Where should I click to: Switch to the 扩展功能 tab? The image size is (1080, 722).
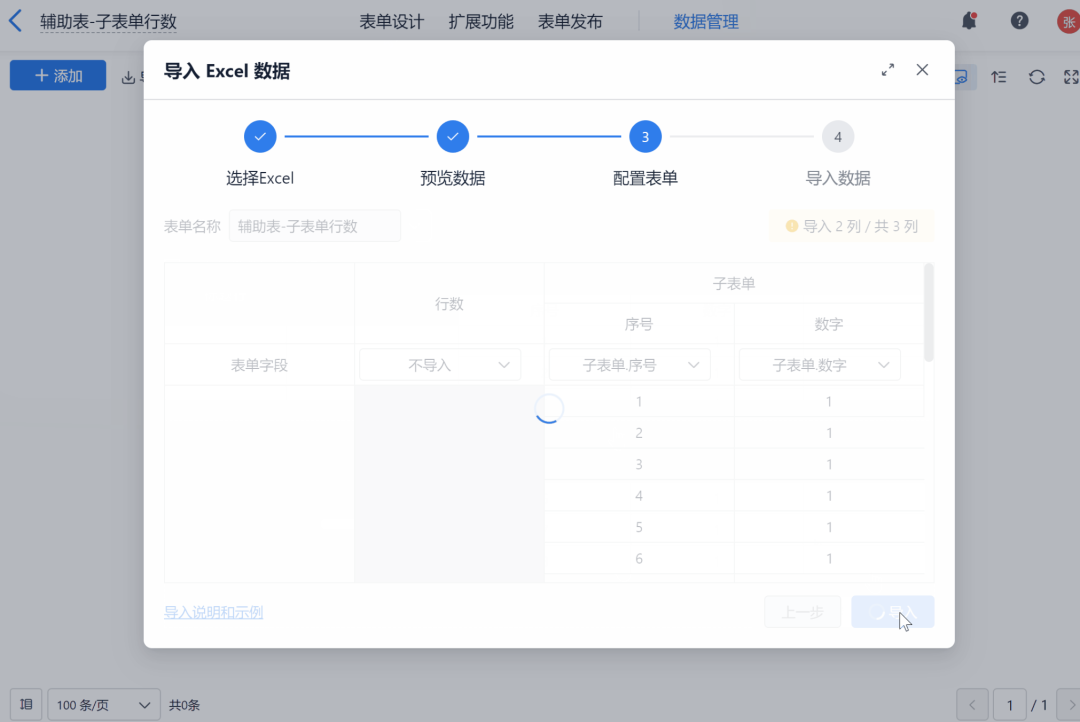pyautogui.click(x=481, y=21)
